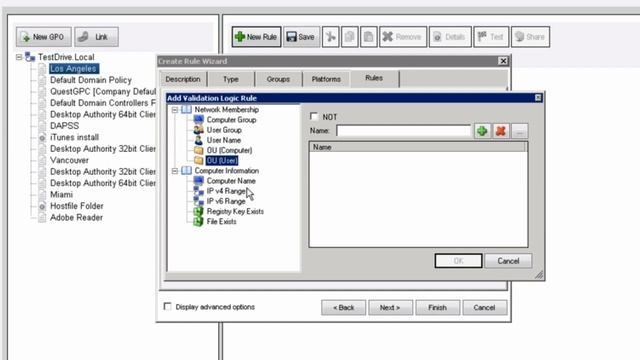Click the Link toolbar button

point(96,37)
